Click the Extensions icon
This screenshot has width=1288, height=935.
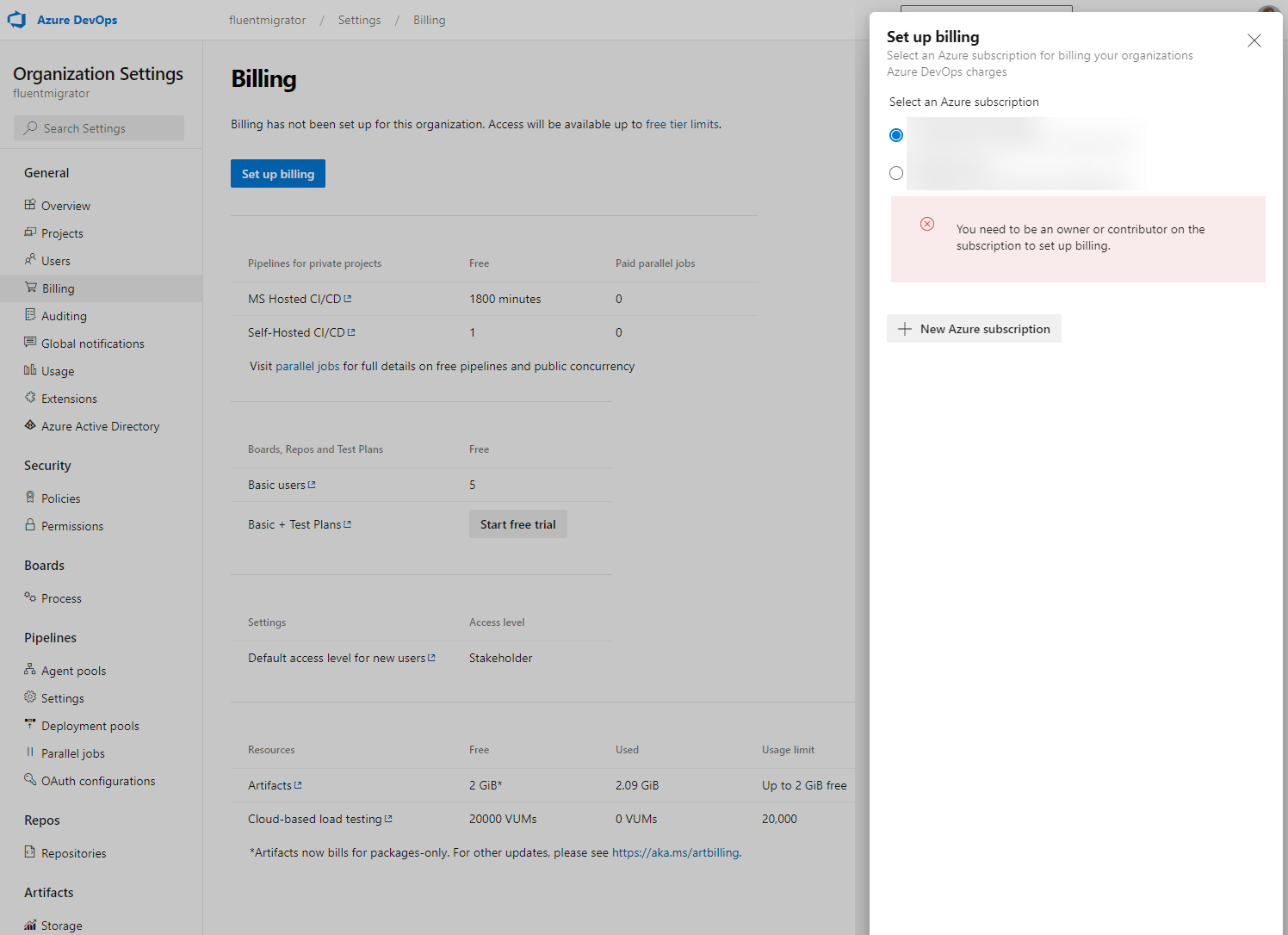click(30, 398)
